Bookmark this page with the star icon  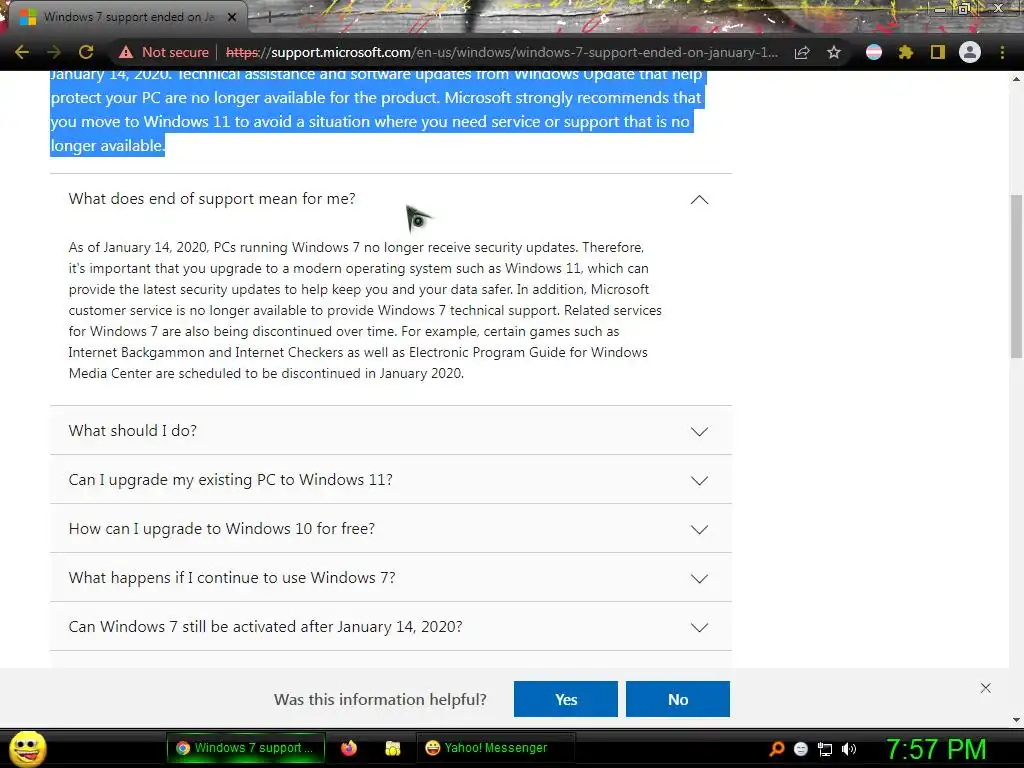coord(833,52)
